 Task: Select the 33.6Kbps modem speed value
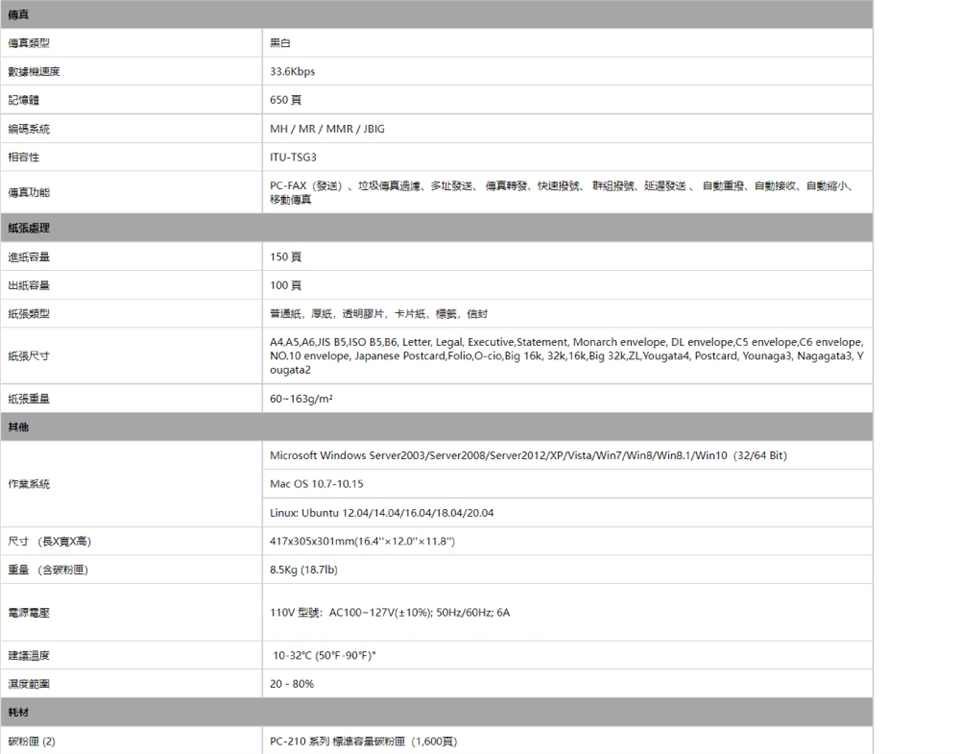(x=293, y=72)
